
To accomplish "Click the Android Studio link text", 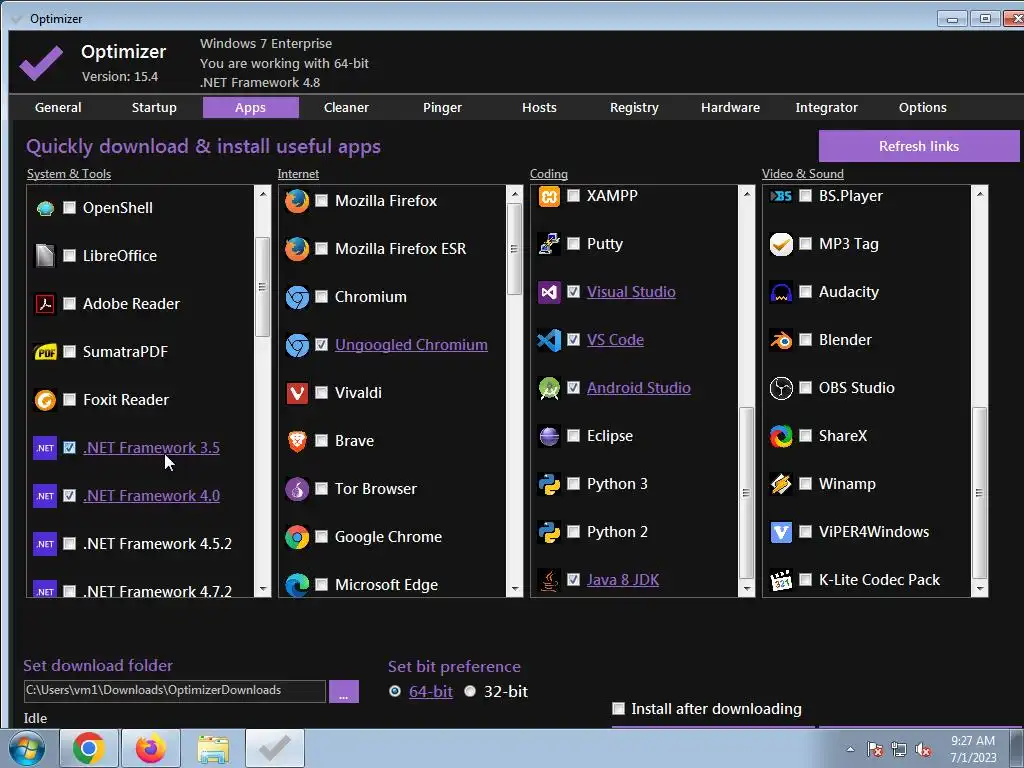I will [639, 388].
